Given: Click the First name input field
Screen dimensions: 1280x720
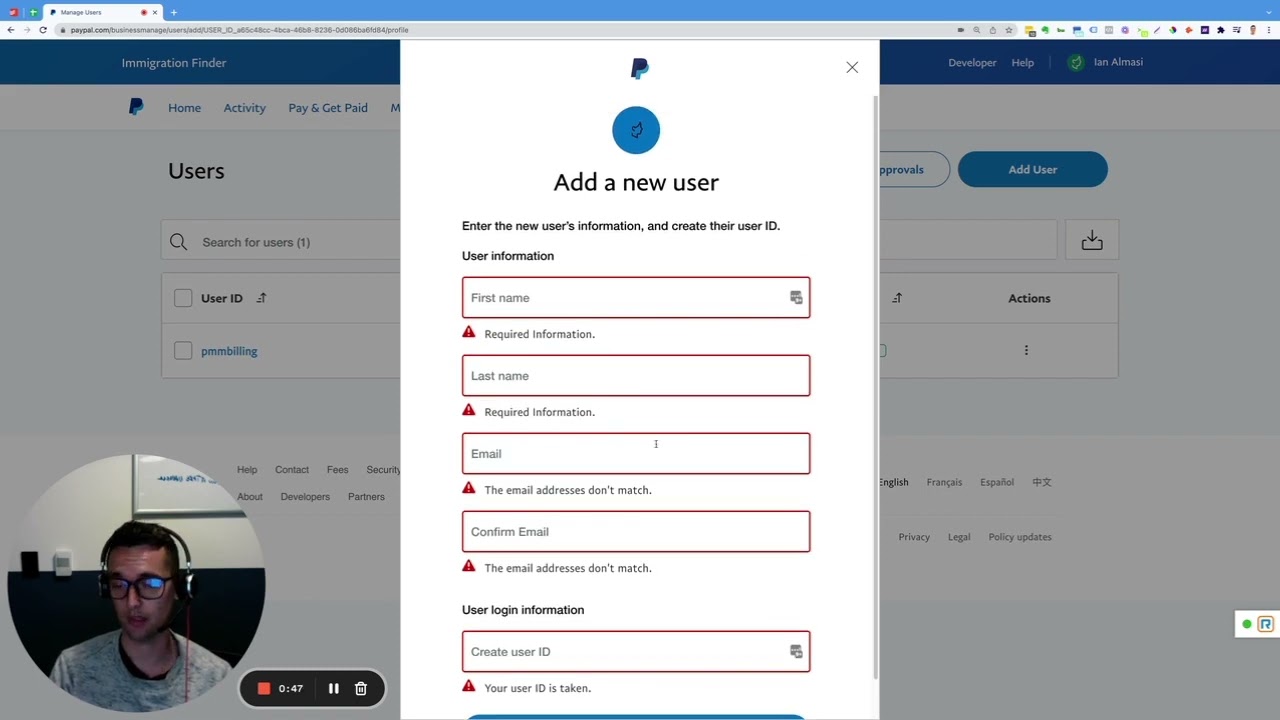Looking at the screenshot, I should [x=636, y=298].
